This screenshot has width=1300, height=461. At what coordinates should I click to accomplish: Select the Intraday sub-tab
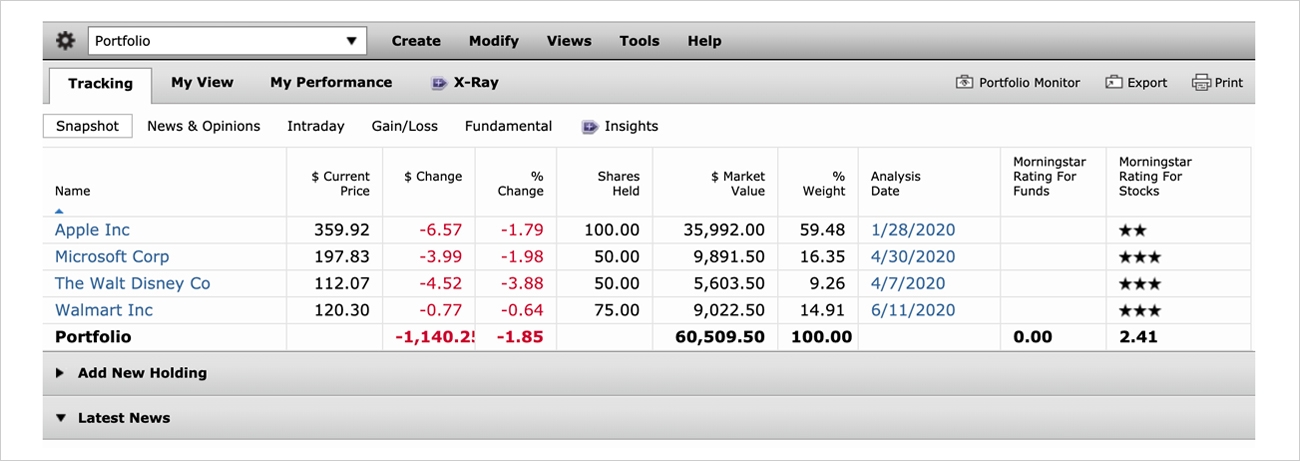pos(316,126)
